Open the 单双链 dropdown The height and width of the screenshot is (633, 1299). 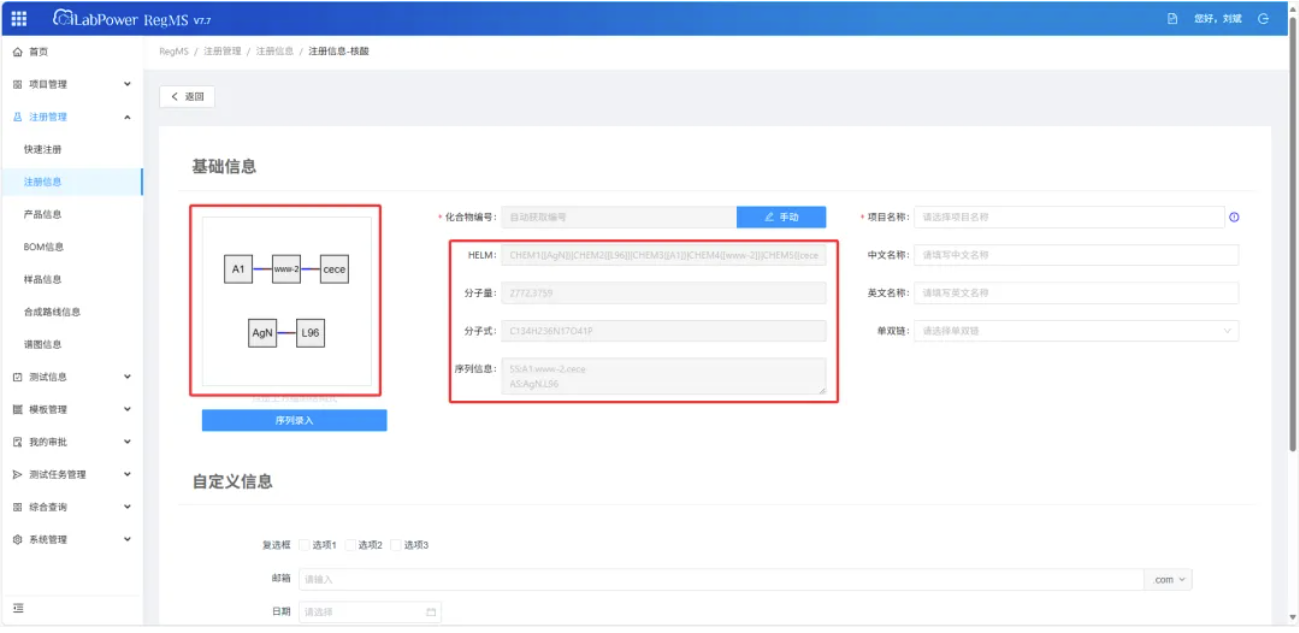pyautogui.click(x=1076, y=331)
